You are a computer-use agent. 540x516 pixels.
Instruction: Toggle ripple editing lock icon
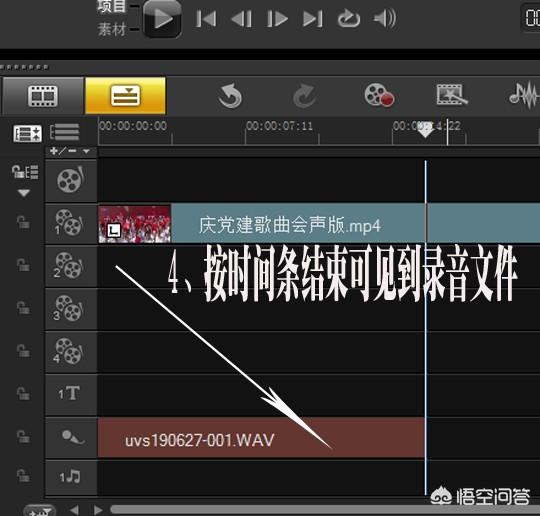[25, 172]
